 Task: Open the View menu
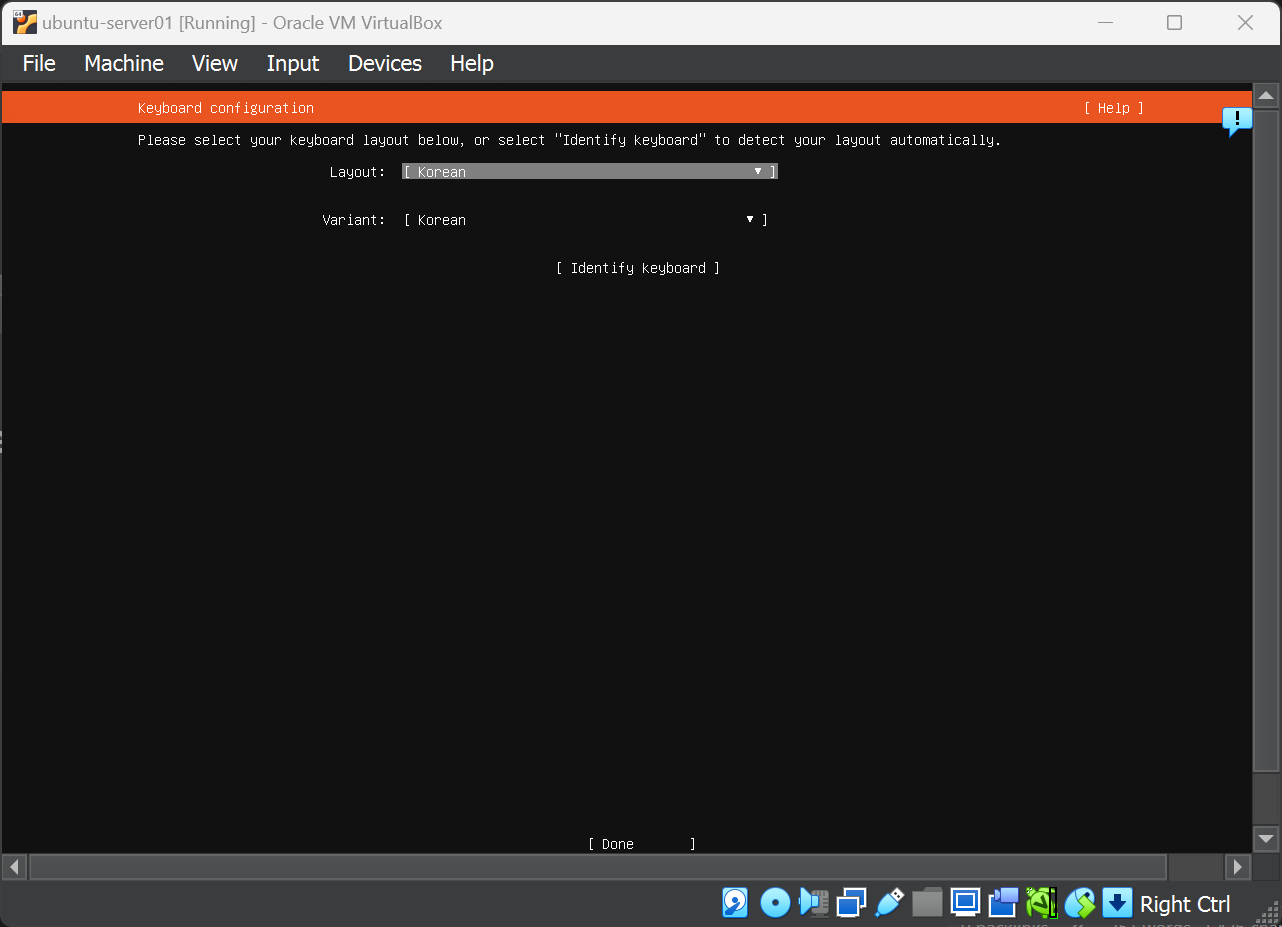point(215,63)
